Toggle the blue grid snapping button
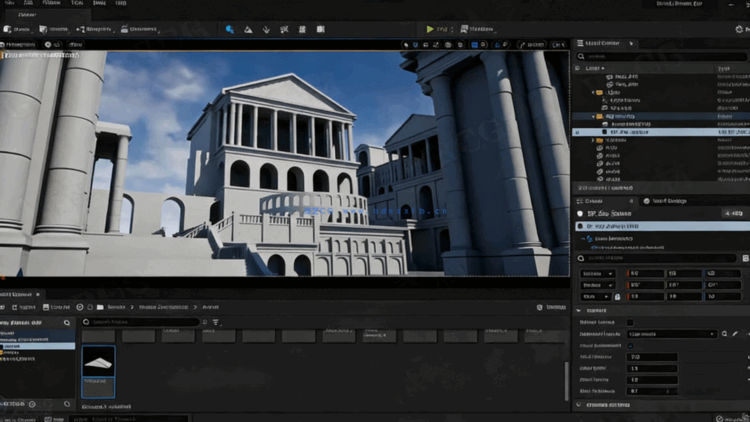Viewport: 750px width, 422px height. [474, 44]
